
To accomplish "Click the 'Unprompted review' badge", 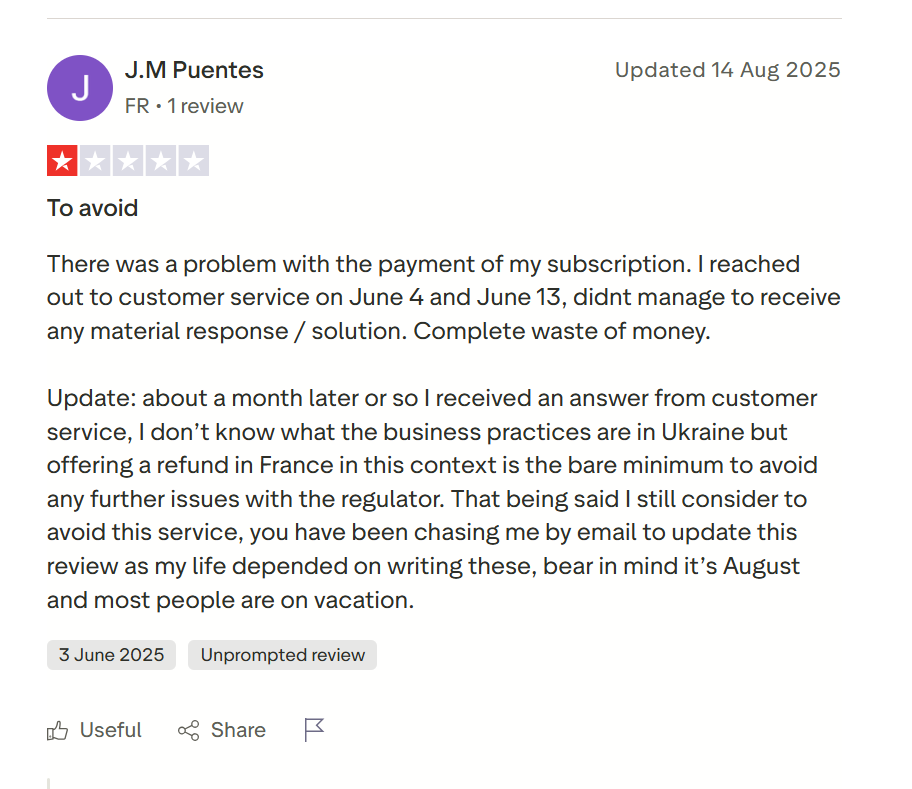I will coord(283,655).
